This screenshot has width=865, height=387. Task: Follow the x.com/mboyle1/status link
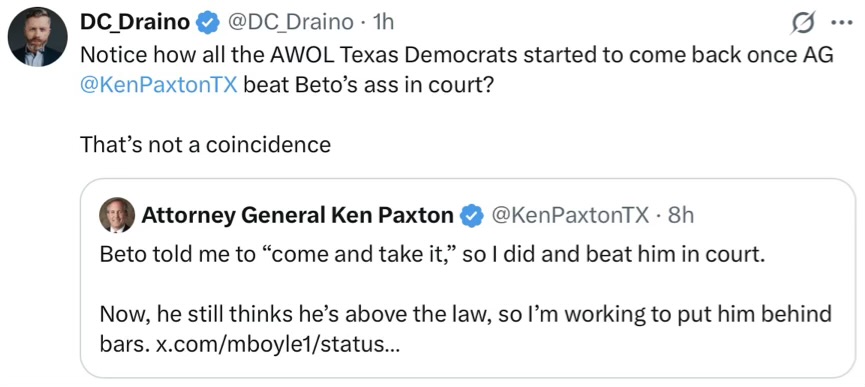click(x=277, y=345)
